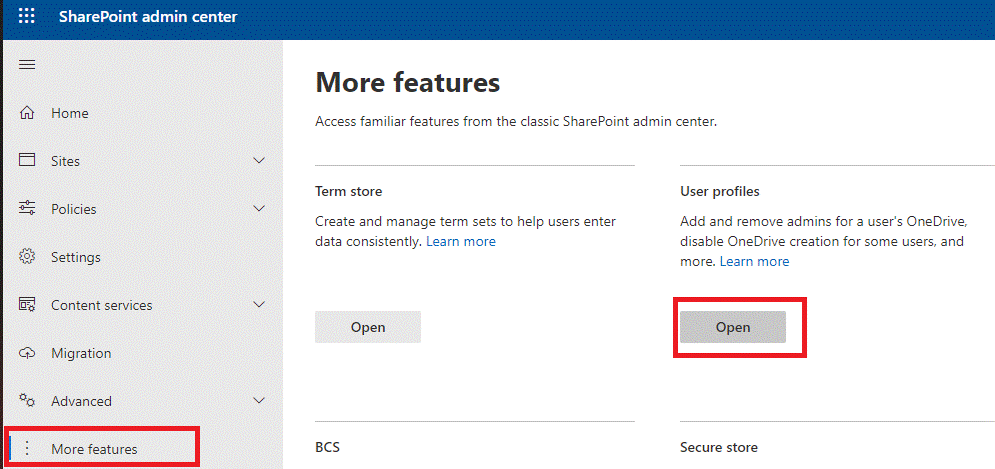
Task: Click the Content services icon
Action: (27, 305)
